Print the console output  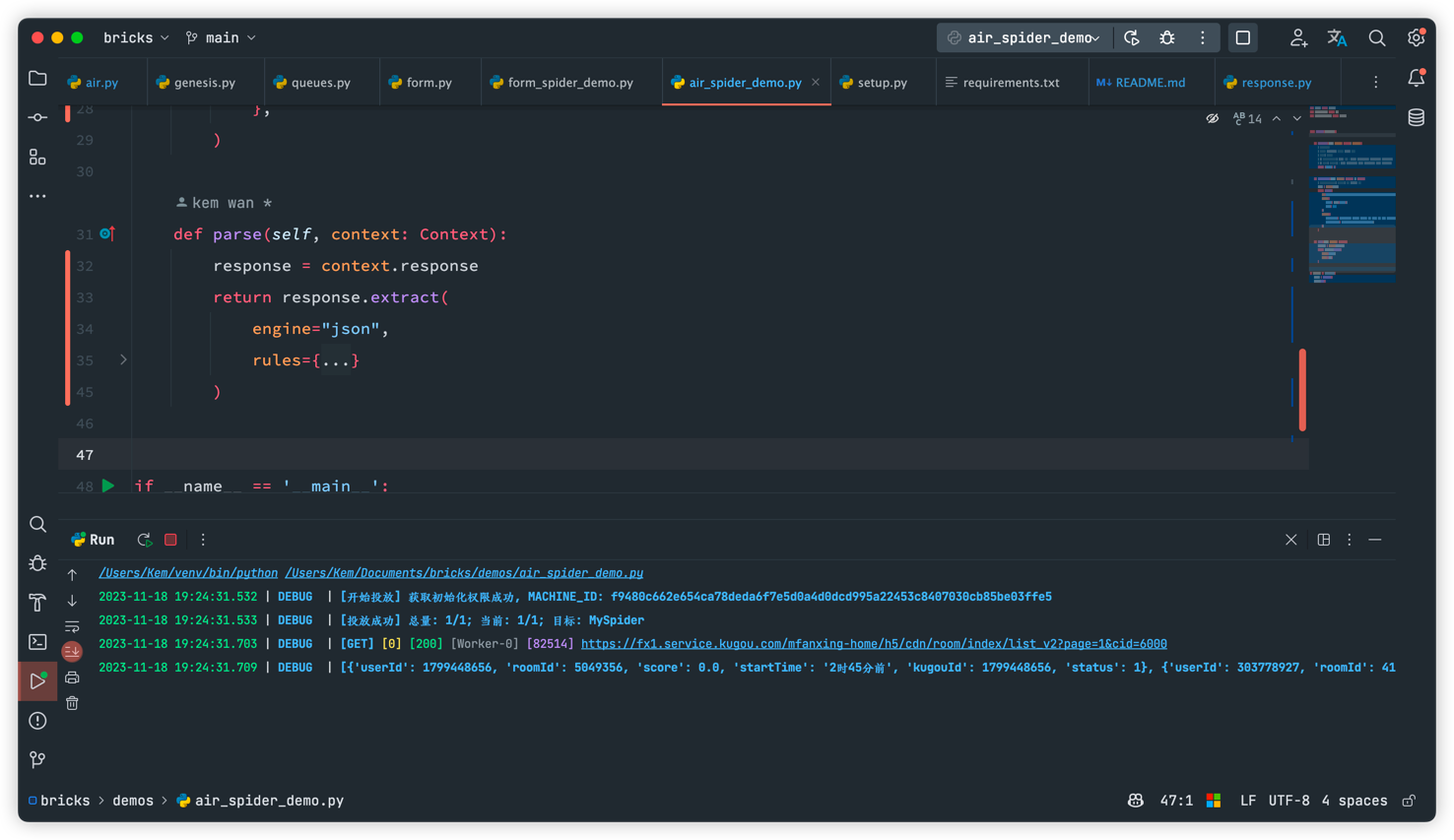coord(72,678)
